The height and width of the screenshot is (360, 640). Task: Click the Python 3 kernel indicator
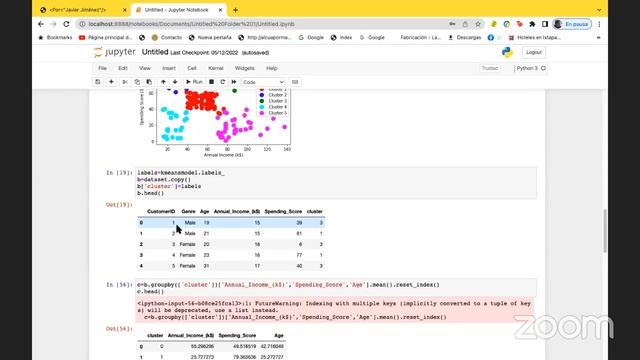click(531, 68)
